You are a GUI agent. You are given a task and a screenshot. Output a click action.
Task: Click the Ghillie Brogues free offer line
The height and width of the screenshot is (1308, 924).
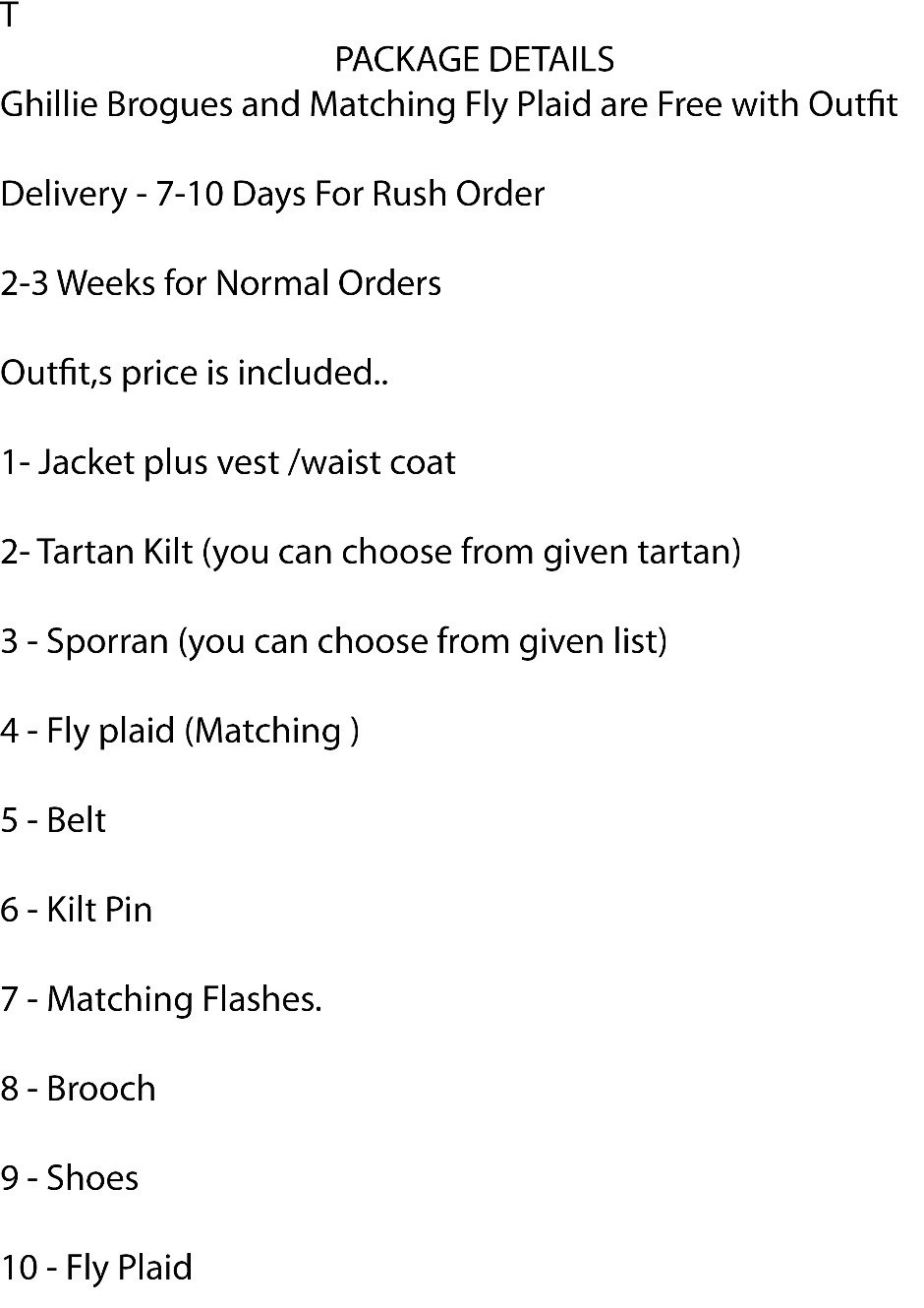(449, 104)
